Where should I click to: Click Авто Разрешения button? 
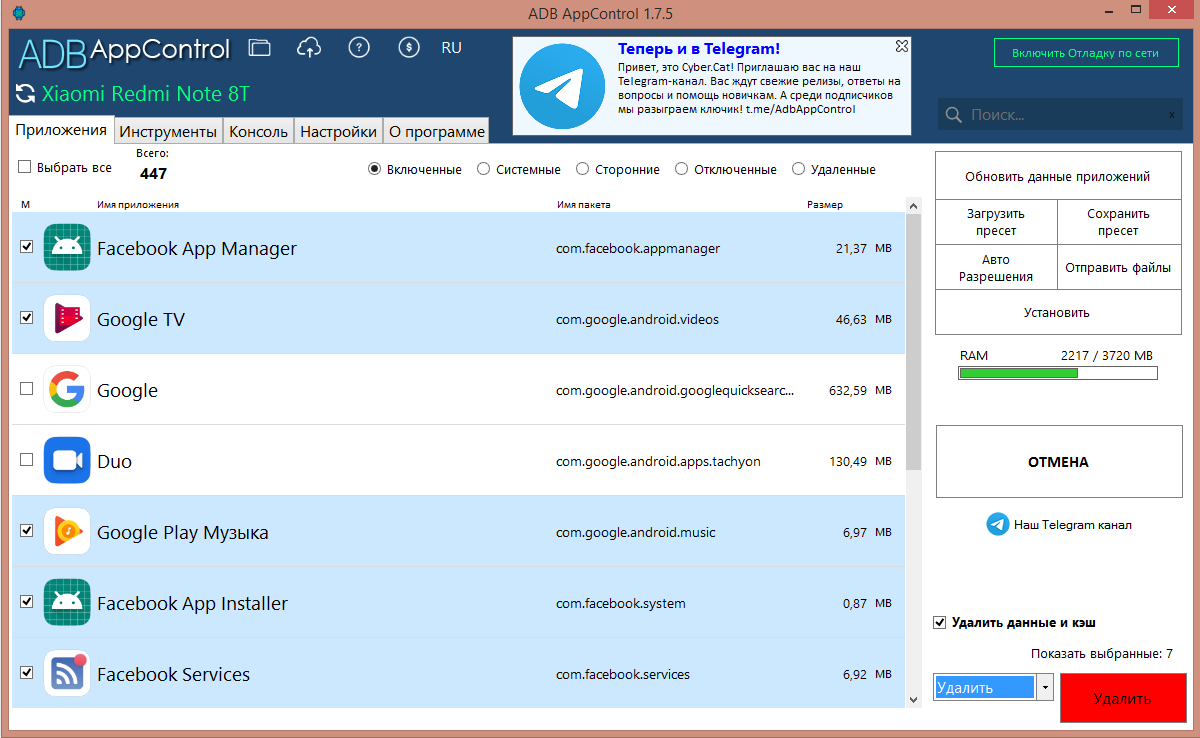996,268
